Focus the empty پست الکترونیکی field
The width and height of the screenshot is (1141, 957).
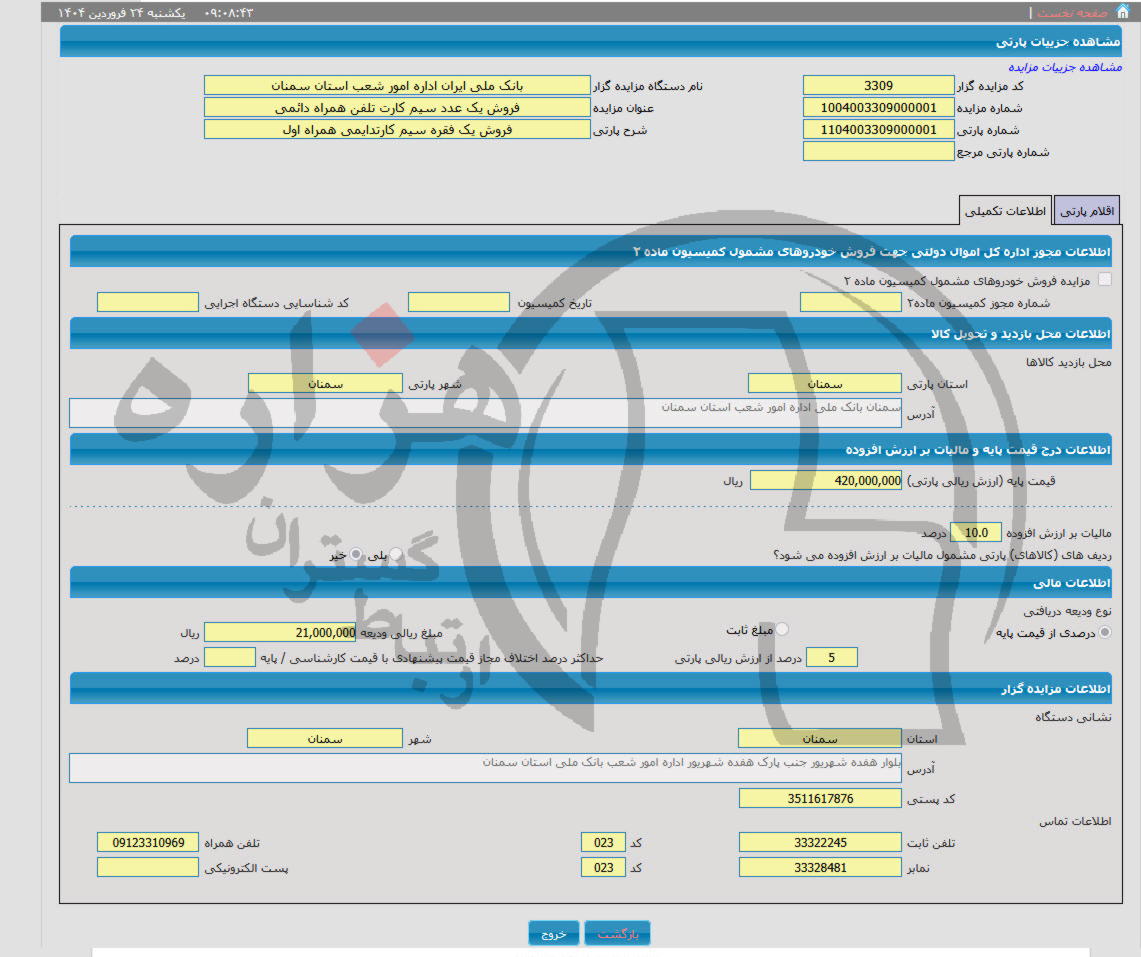click(148, 867)
